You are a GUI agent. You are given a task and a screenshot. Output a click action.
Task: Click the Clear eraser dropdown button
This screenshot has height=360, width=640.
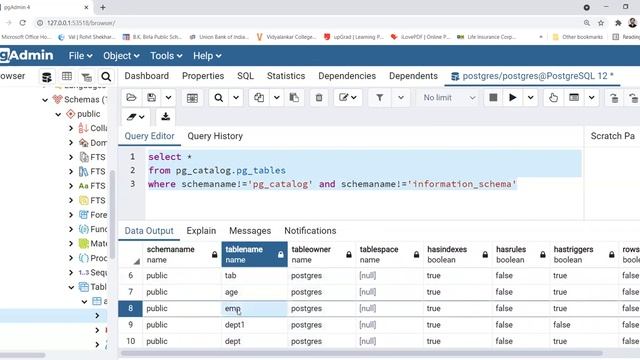click(136, 117)
